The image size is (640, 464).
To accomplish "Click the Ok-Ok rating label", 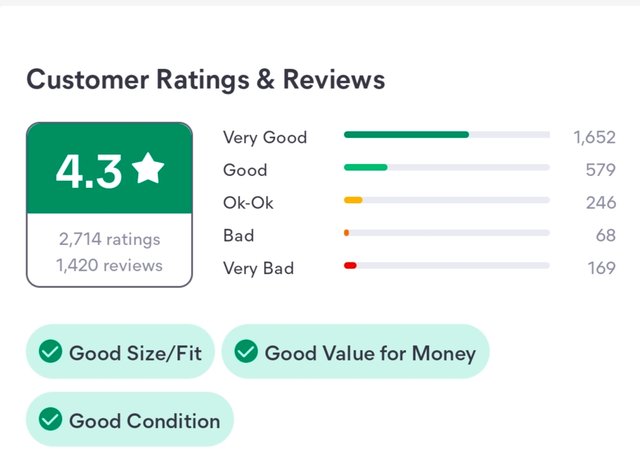I will point(248,202).
